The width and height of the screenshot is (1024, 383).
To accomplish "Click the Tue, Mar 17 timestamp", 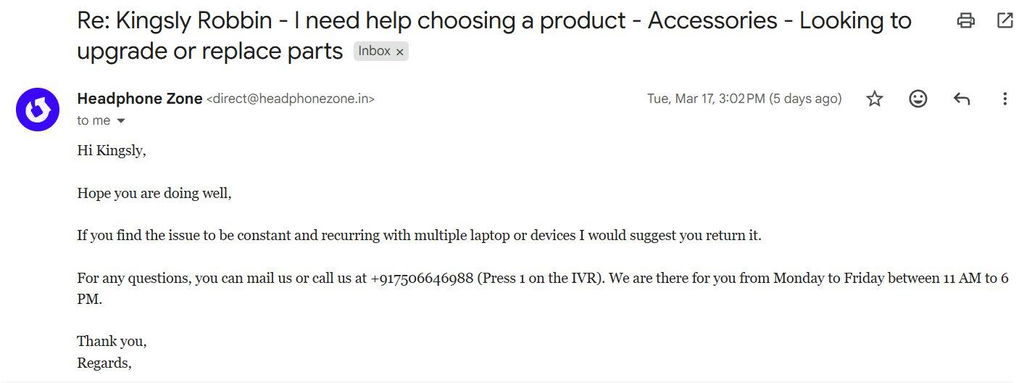I will point(744,99).
